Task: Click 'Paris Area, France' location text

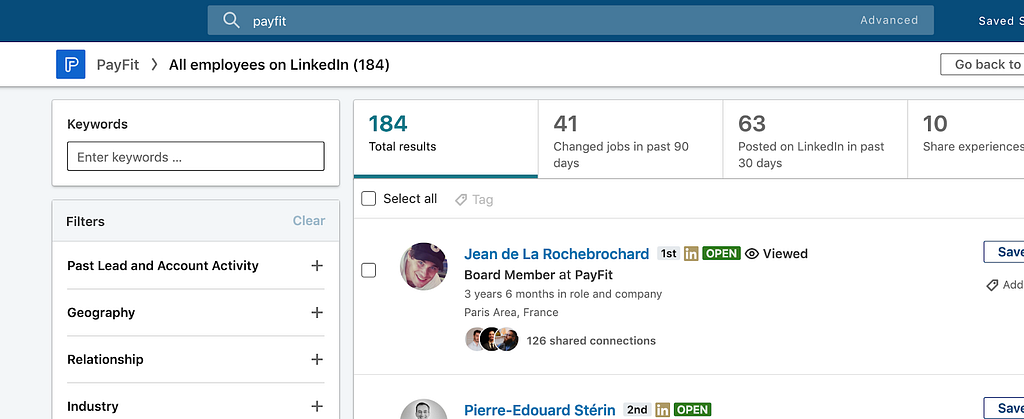Action: (511, 313)
